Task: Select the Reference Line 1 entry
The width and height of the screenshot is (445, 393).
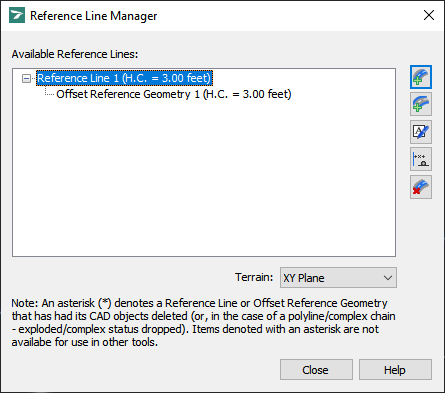Action: 124,78
